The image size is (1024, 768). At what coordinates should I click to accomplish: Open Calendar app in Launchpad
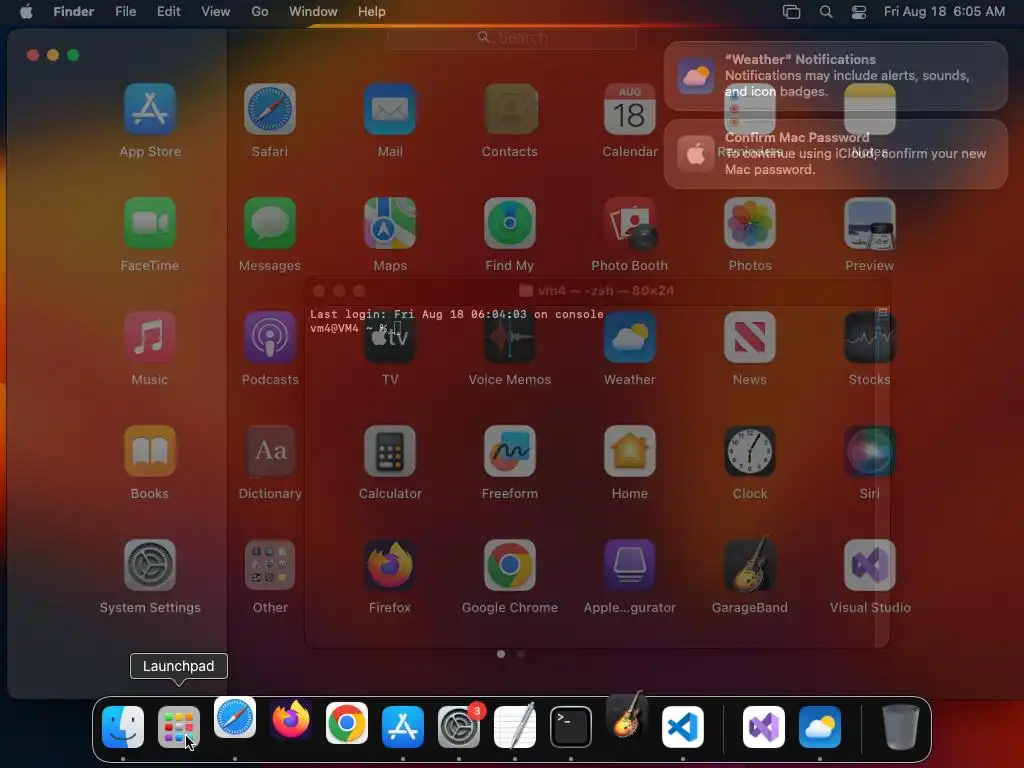point(630,109)
